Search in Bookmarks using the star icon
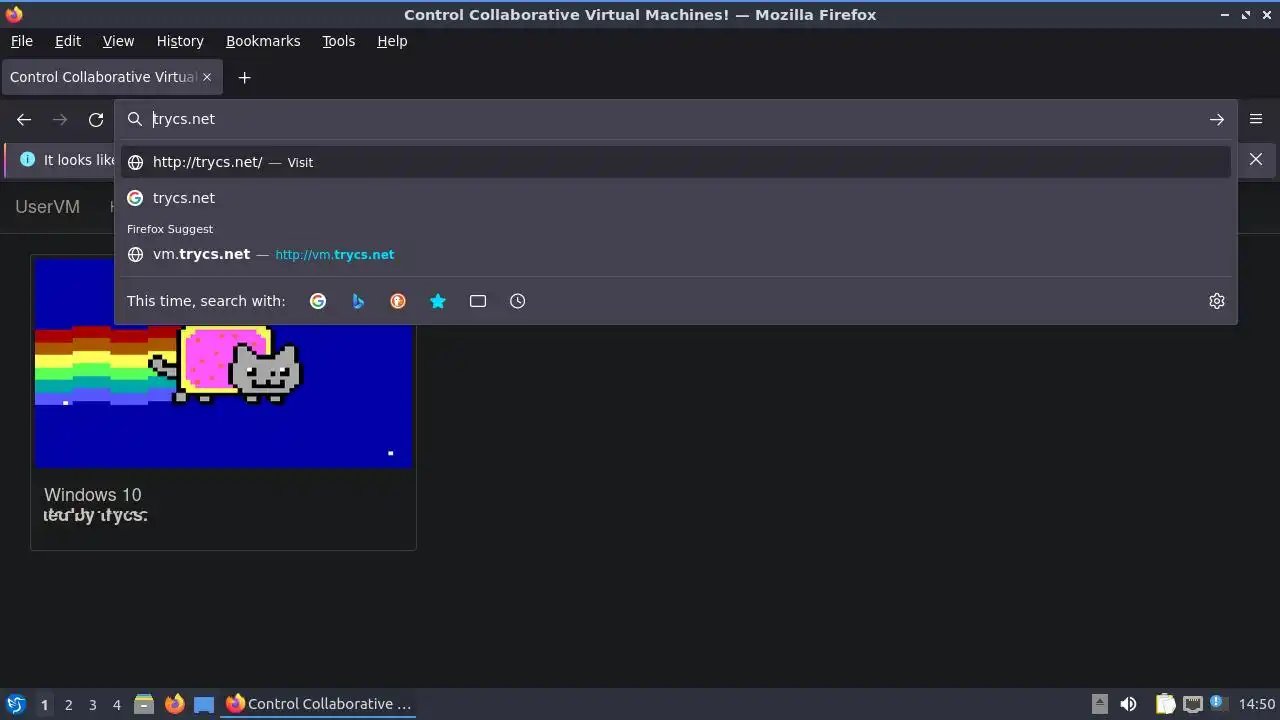Image resolution: width=1280 pixels, height=720 pixels. (438, 301)
